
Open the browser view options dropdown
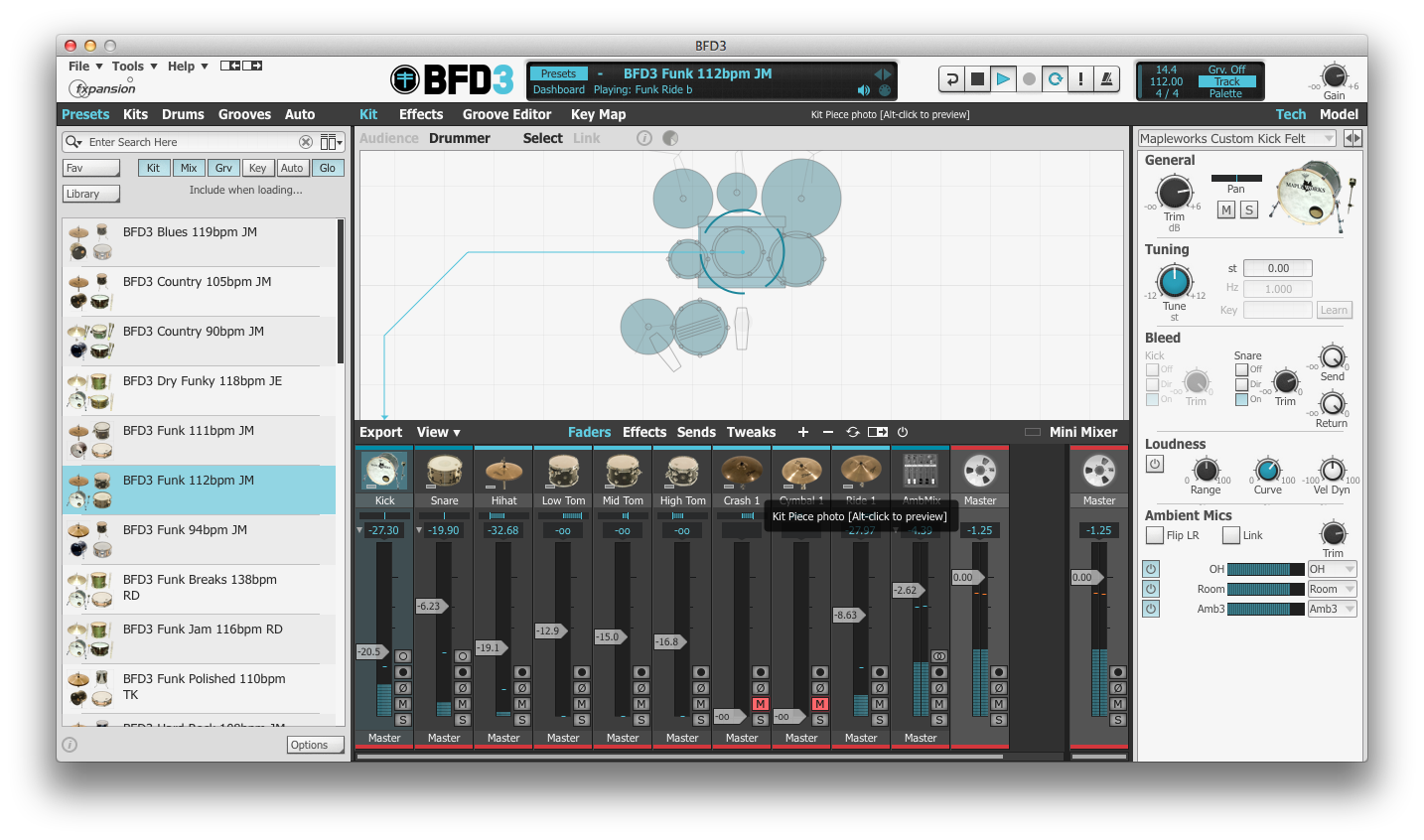pos(331,142)
